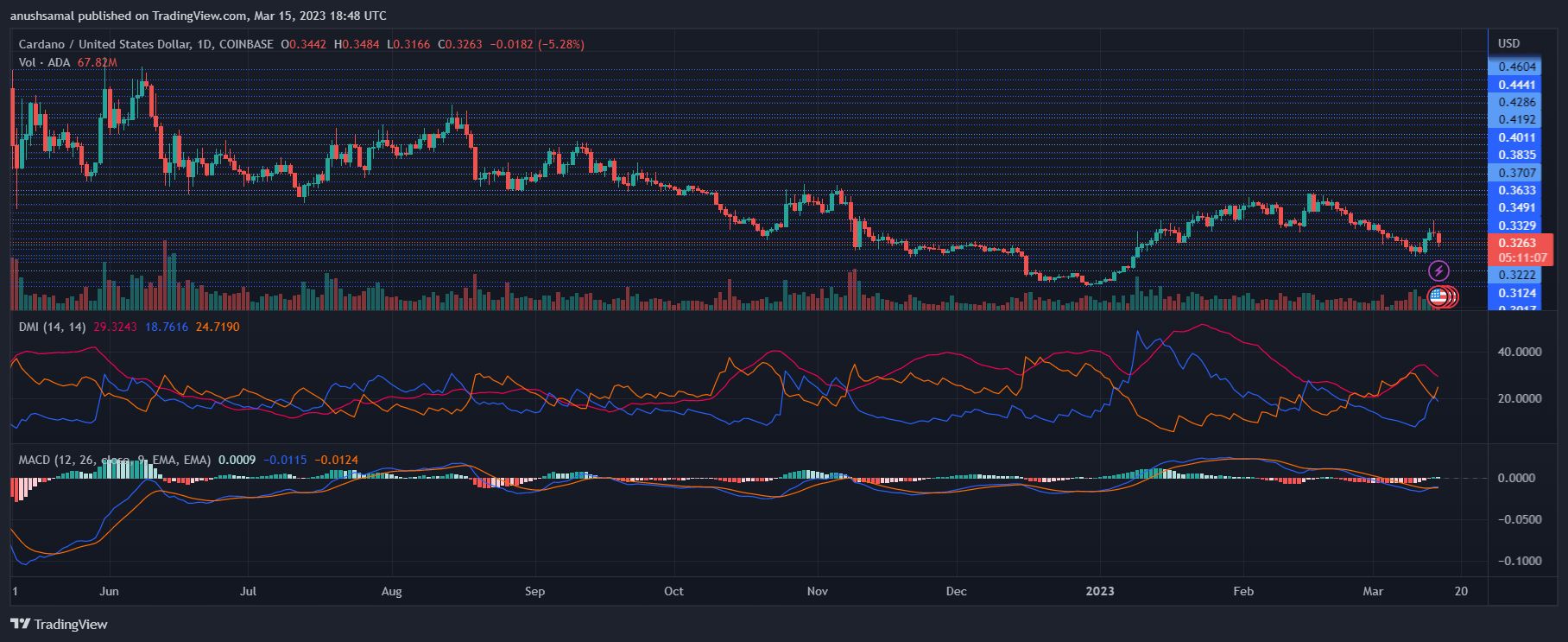Click the 2023 label on time axis
The image size is (1568, 642).
1100,591
